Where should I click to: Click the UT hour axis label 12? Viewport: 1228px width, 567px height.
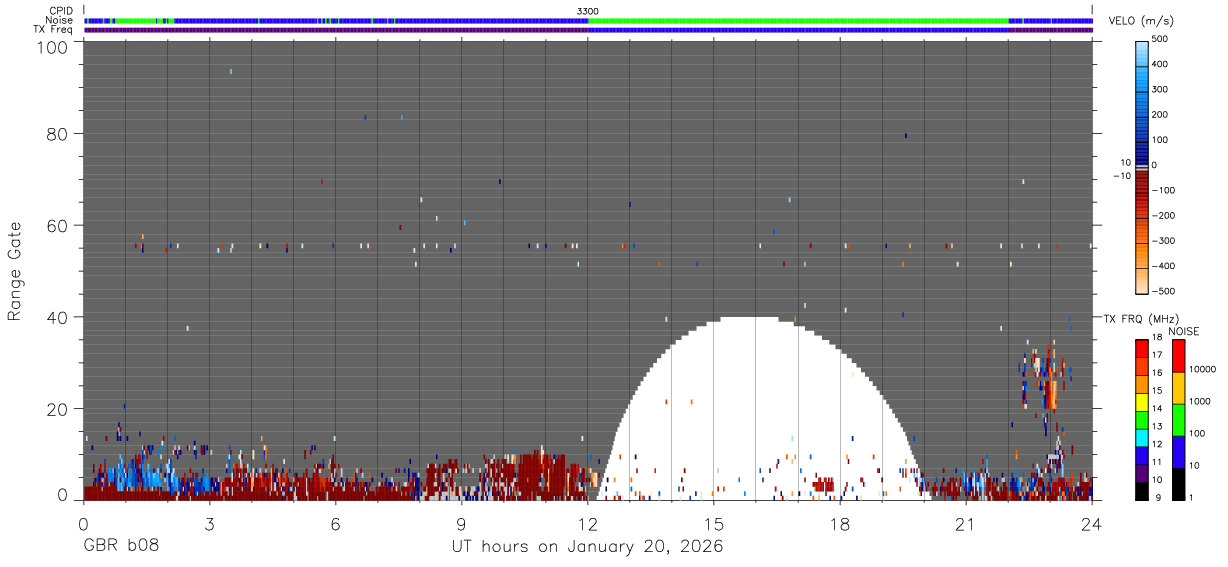pos(588,523)
